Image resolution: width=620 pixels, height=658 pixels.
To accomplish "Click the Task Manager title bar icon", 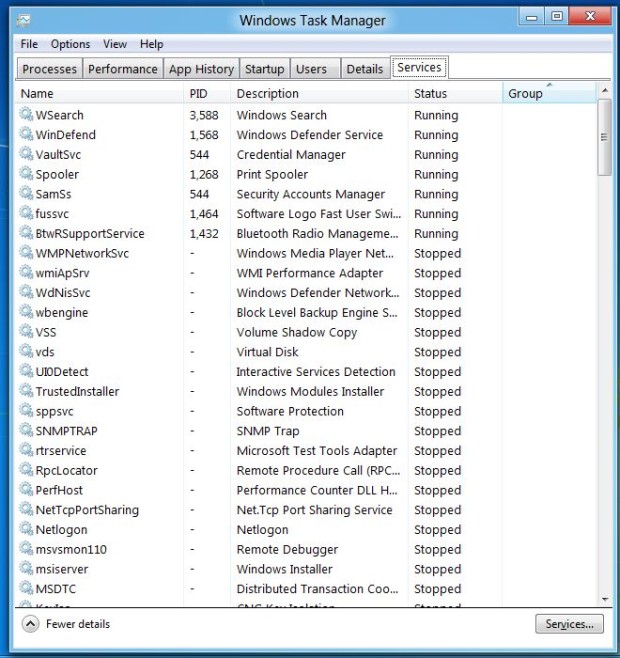I will pyautogui.click(x=24, y=20).
